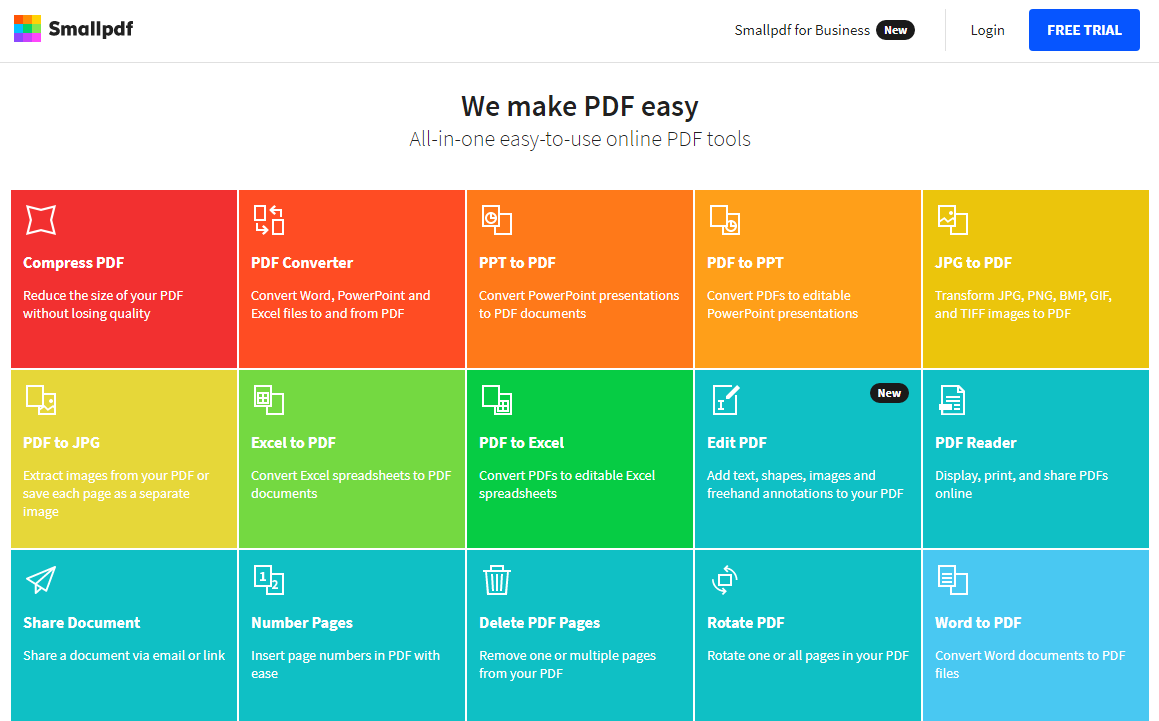Image resolution: width=1159 pixels, height=721 pixels.
Task: Open the JPG to PDF title
Action: tap(973, 263)
